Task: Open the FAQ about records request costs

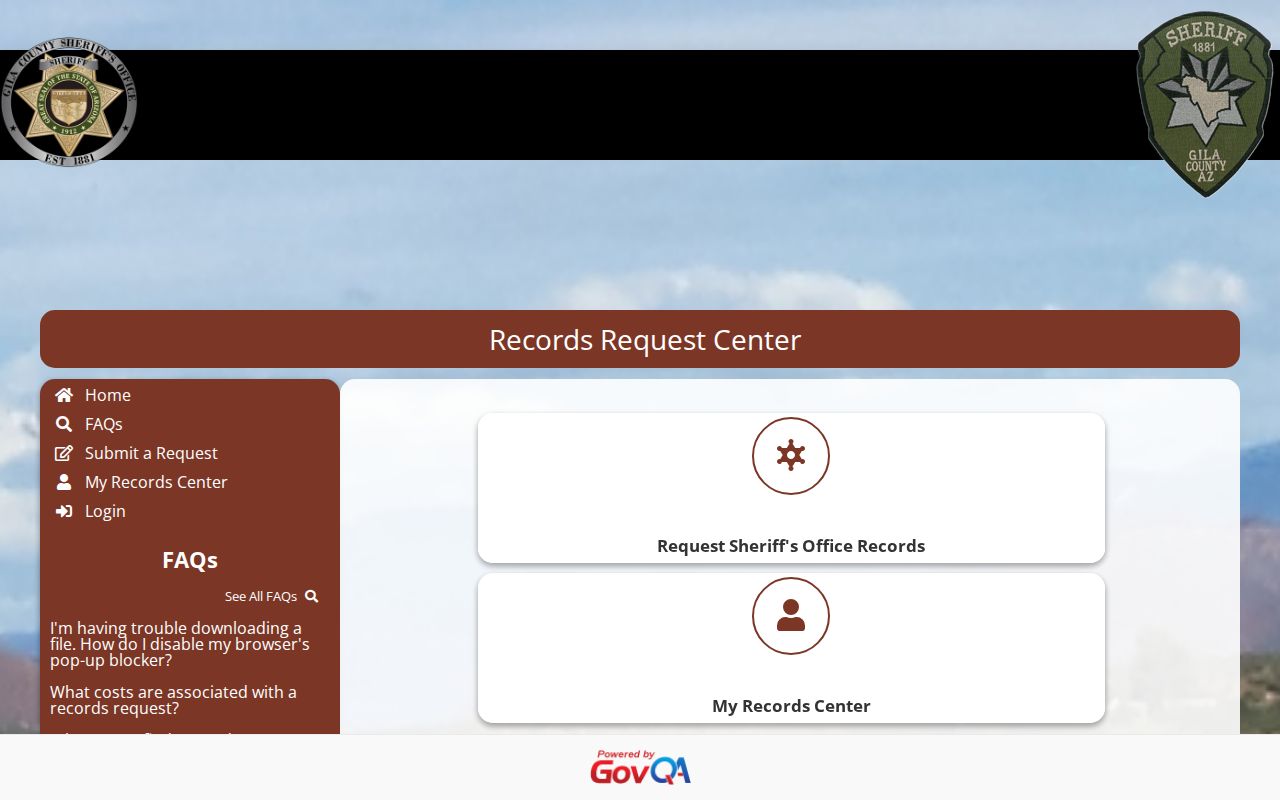Action: point(173,700)
